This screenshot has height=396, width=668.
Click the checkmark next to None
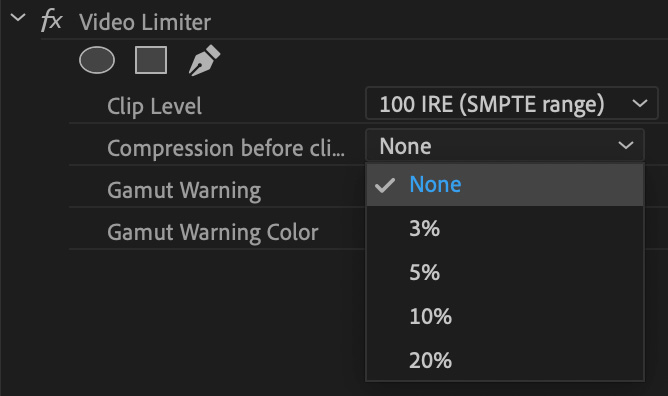point(385,185)
